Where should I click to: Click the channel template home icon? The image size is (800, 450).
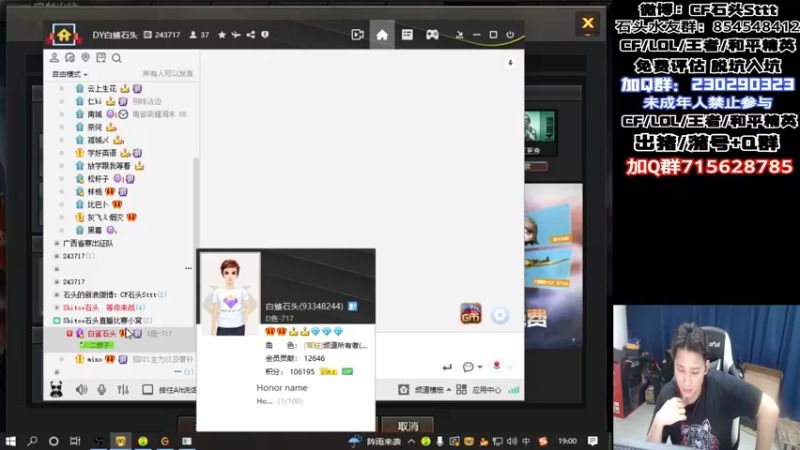tap(404, 390)
